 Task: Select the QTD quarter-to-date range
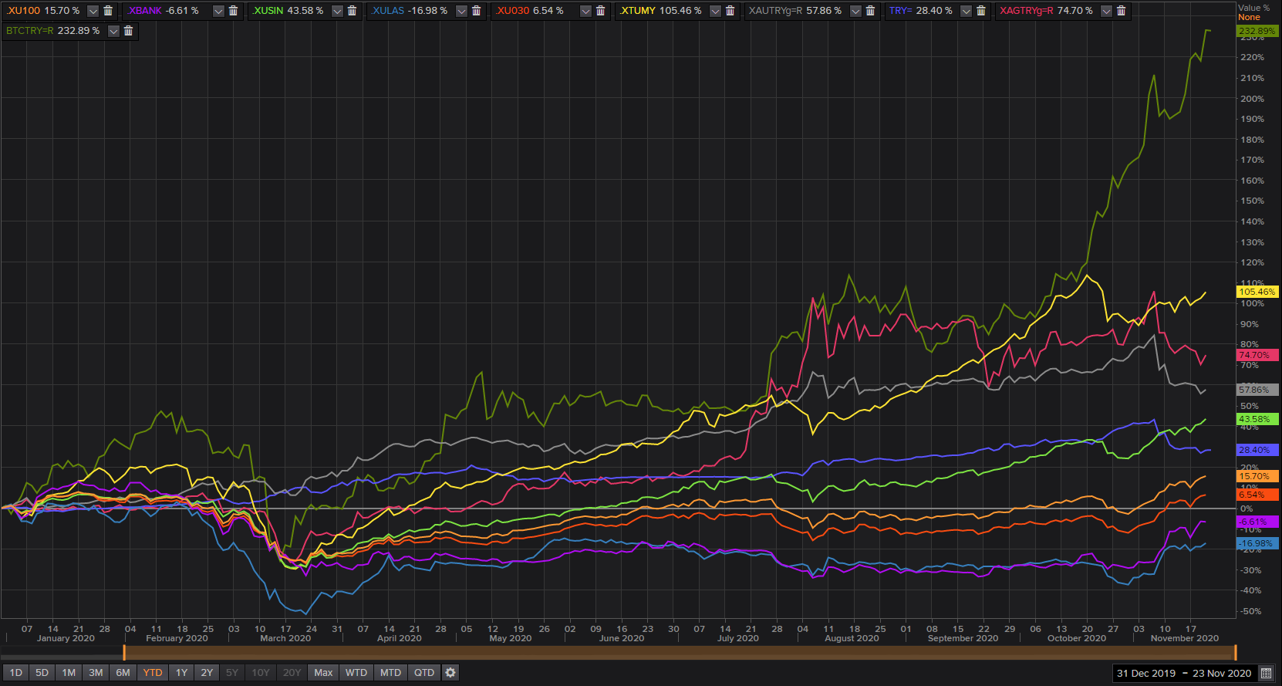point(424,673)
